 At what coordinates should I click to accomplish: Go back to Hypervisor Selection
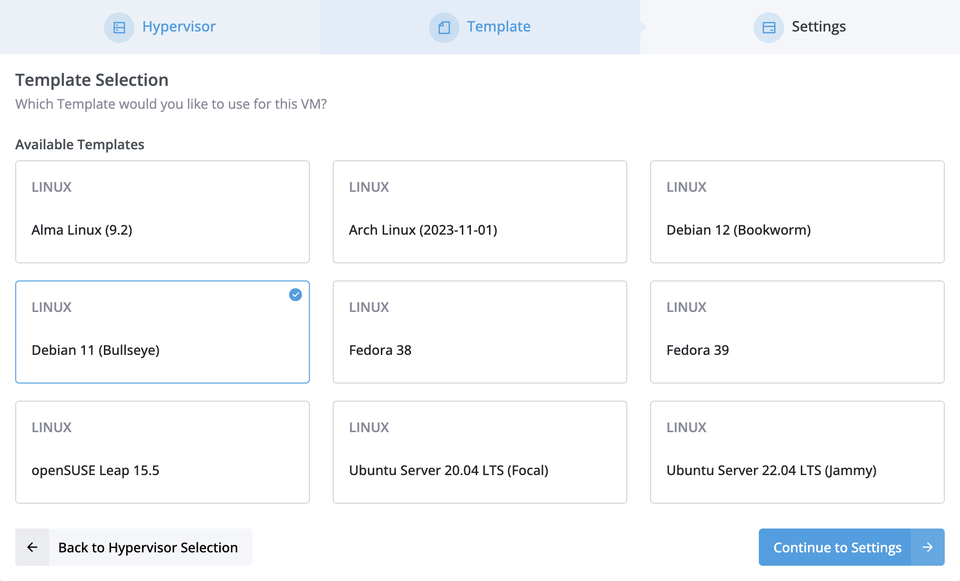click(133, 547)
